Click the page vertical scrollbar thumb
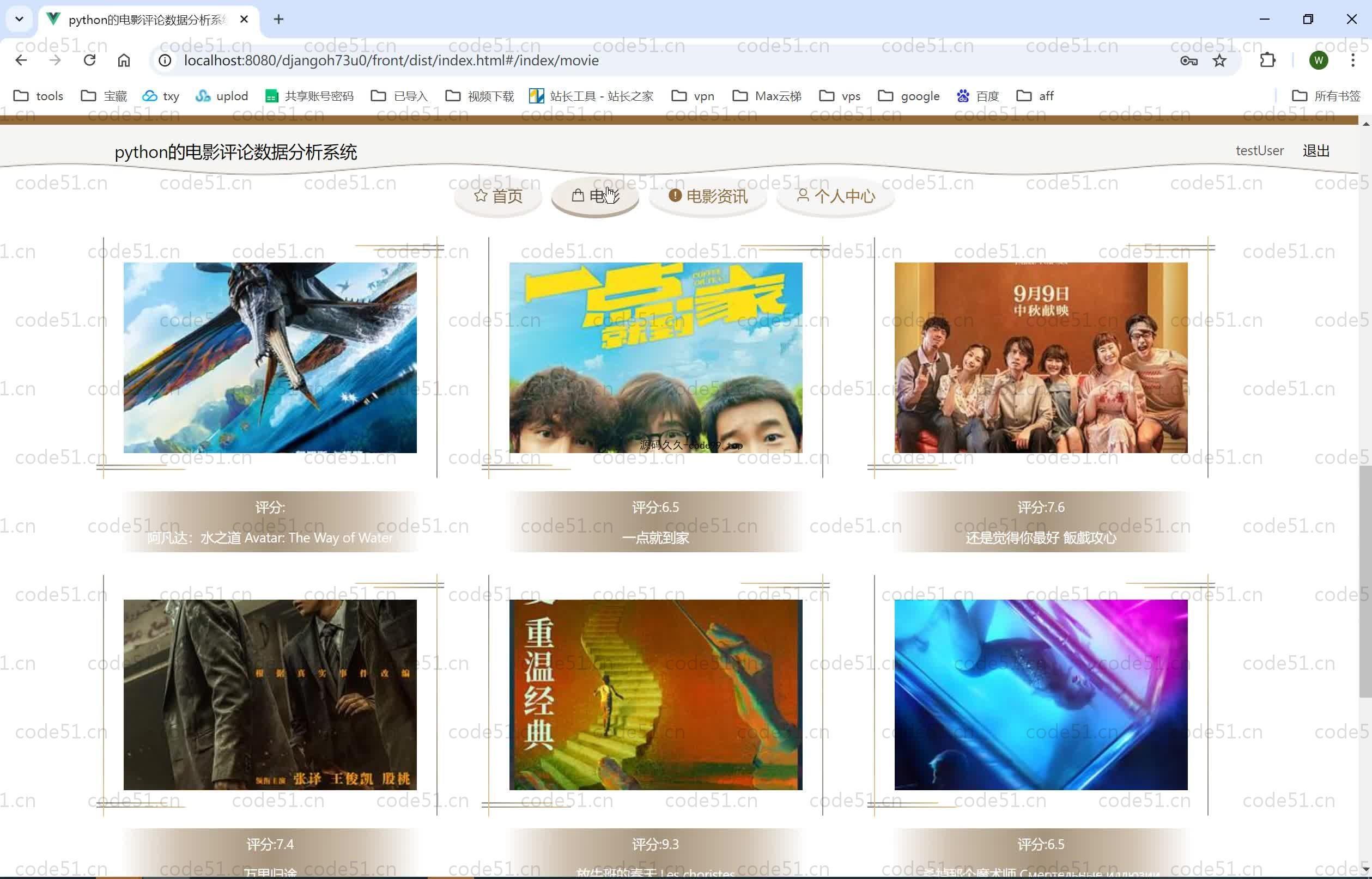The height and width of the screenshot is (879, 1372). point(1365,581)
